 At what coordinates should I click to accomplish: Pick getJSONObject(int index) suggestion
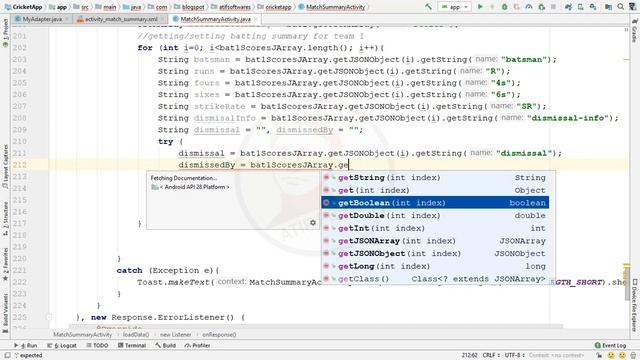coord(435,253)
